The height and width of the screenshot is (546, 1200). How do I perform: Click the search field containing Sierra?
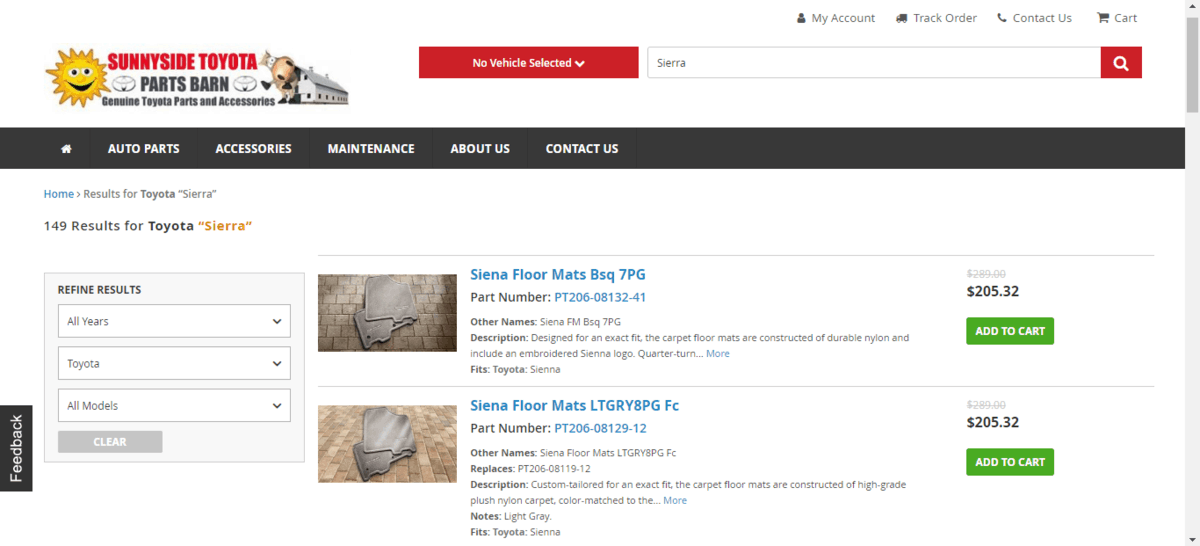click(x=874, y=63)
